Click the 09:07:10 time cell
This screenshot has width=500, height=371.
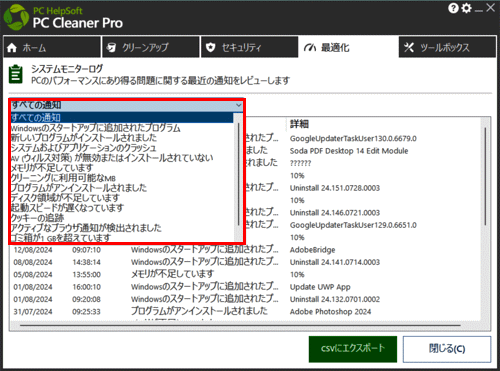coord(86,250)
